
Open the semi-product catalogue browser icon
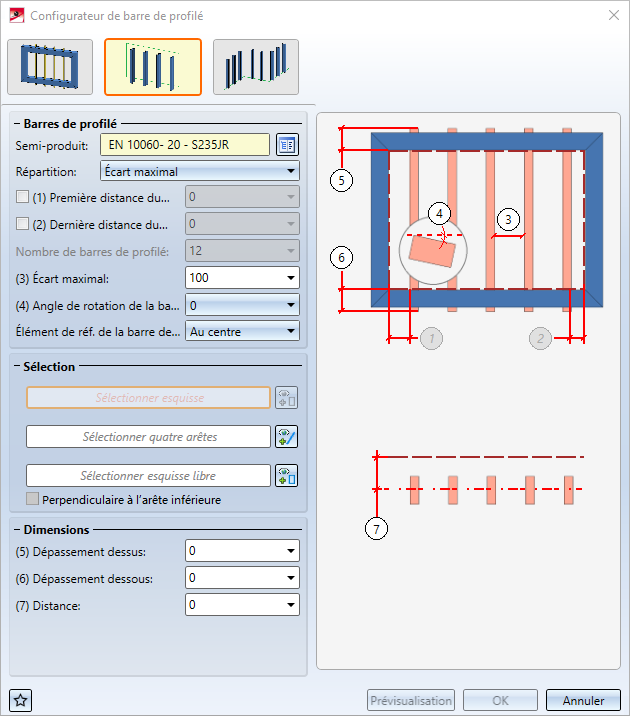click(287, 145)
